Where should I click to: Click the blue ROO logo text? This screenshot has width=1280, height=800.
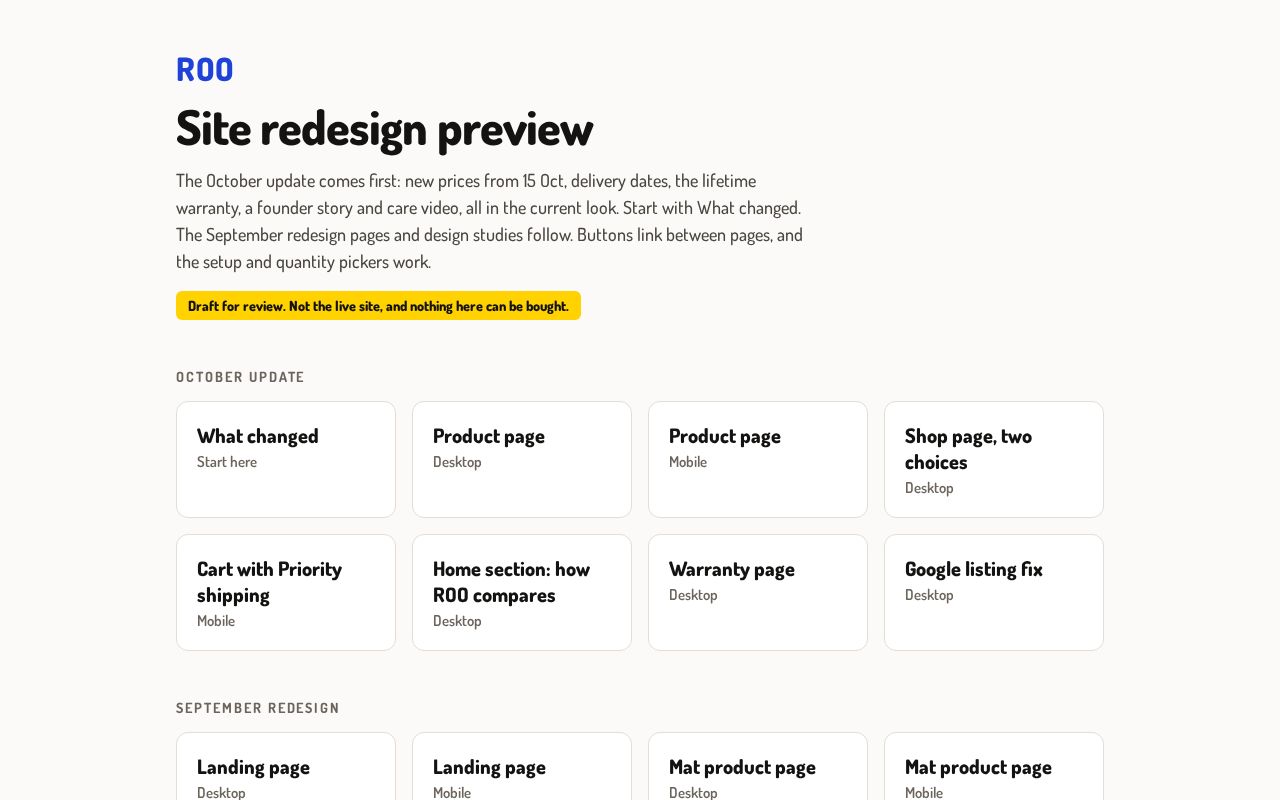pos(205,70)
